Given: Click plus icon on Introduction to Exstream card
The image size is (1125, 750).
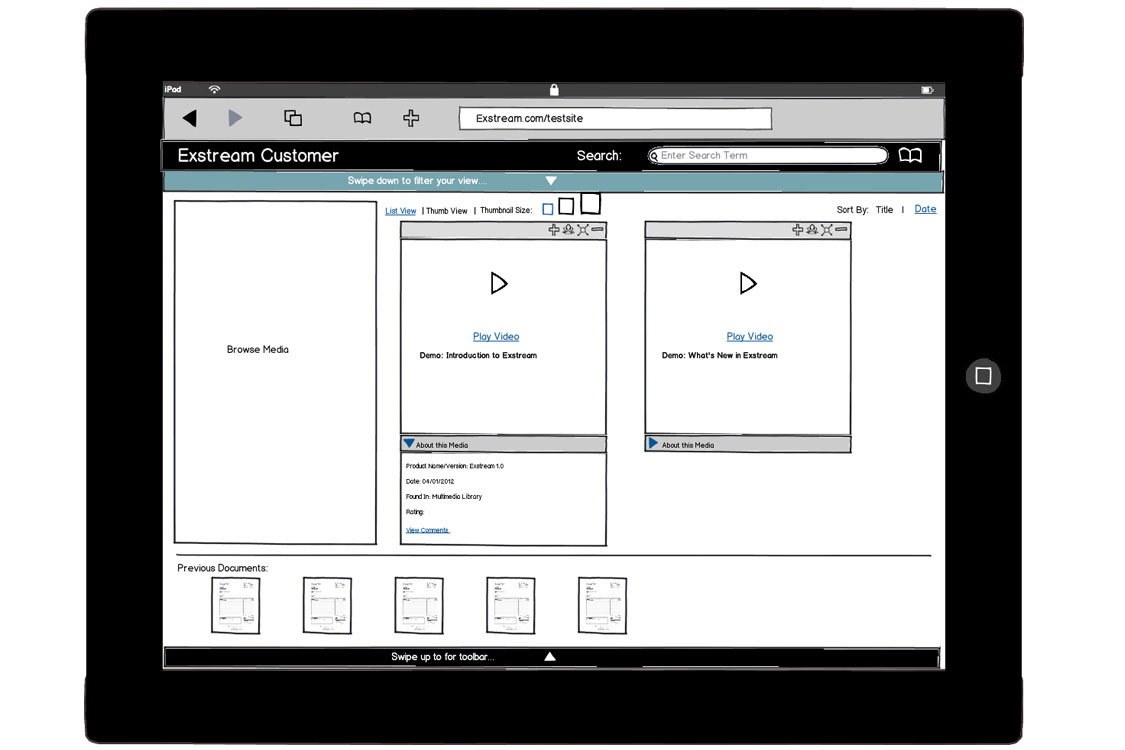Looking at the screenshot, I should 554,230.
